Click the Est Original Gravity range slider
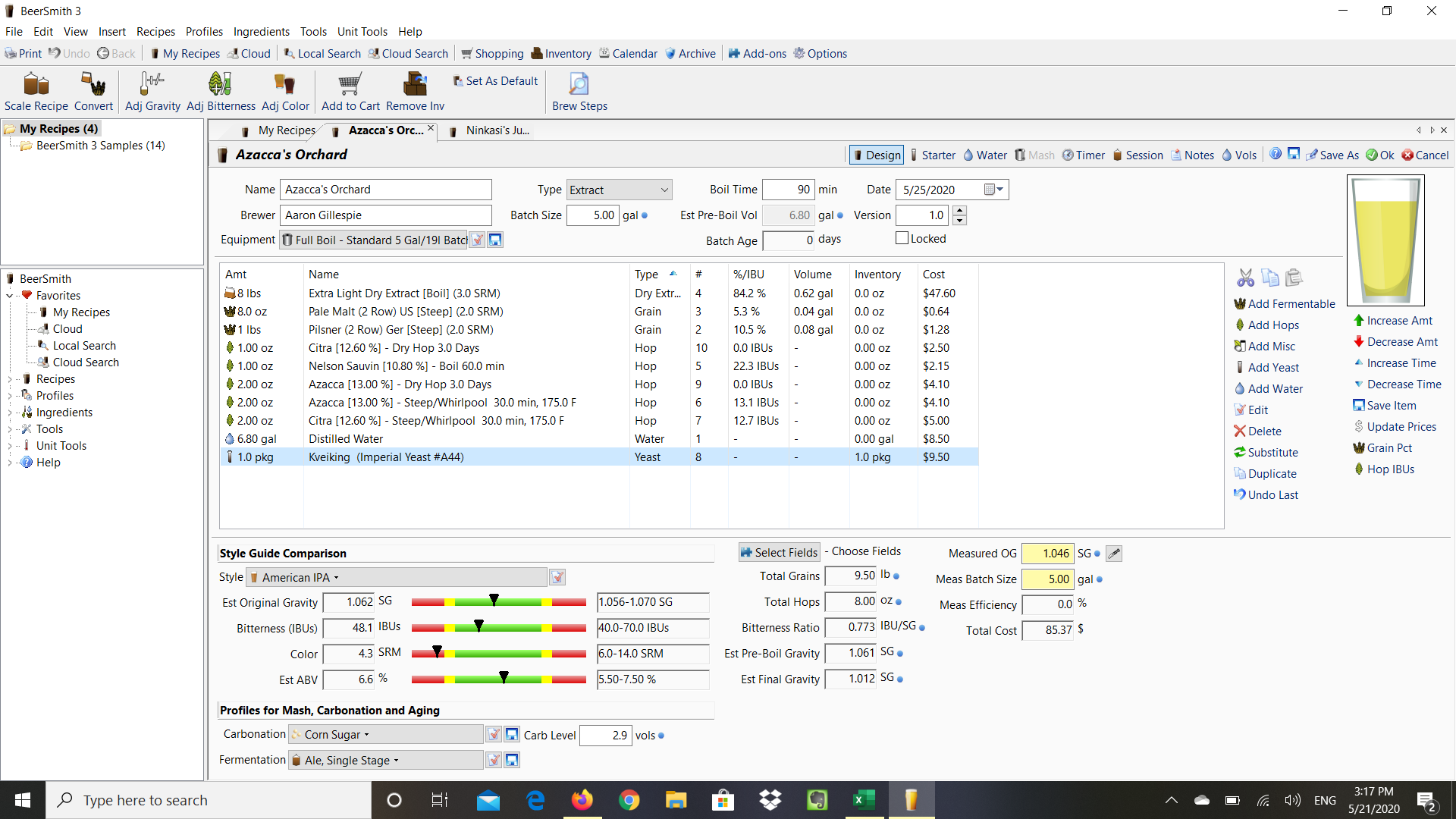Screen dimensions: 1456x819 (x=498, y=602)
